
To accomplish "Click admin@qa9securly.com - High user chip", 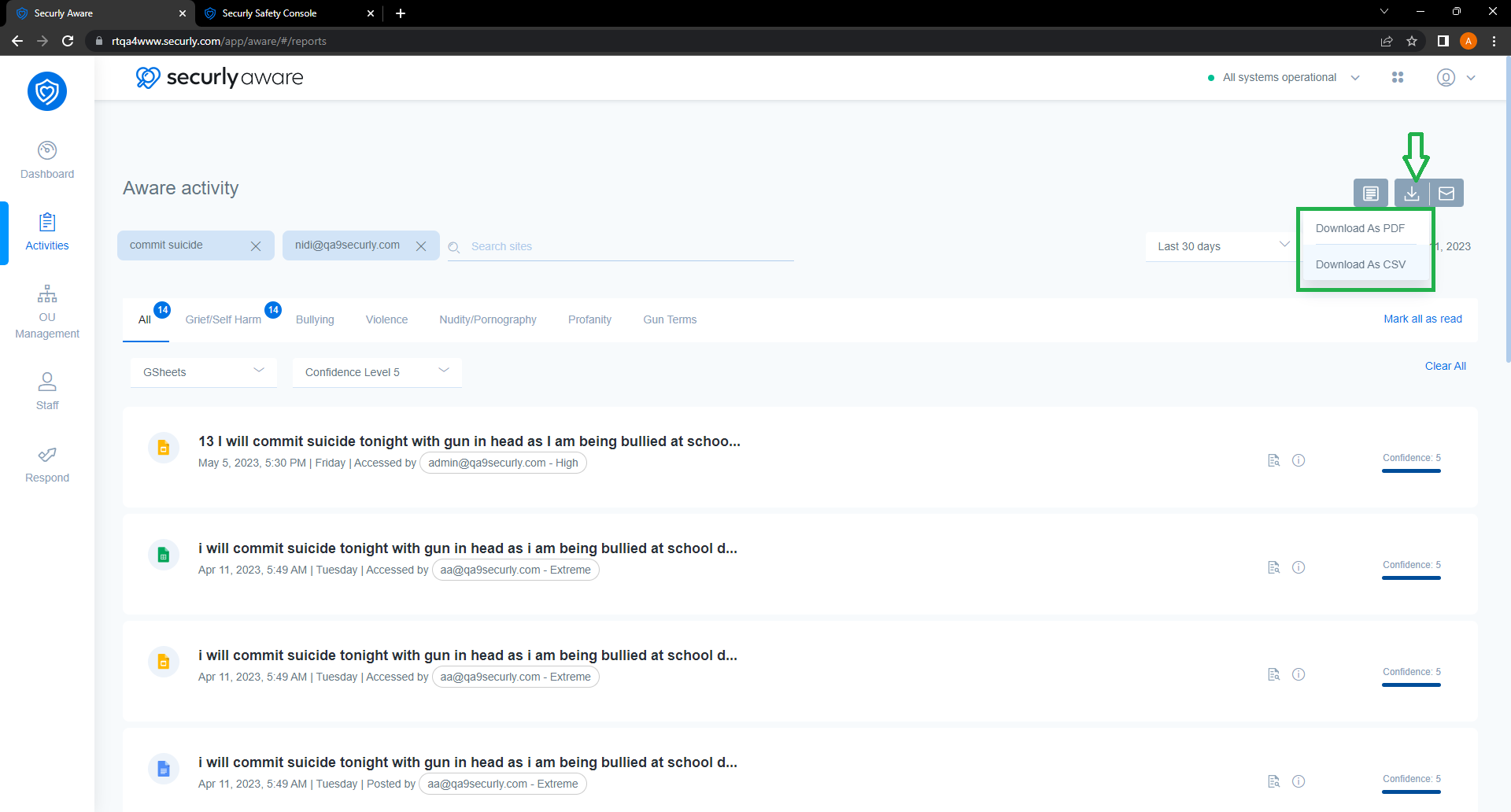I will click(x=504, y=463).
